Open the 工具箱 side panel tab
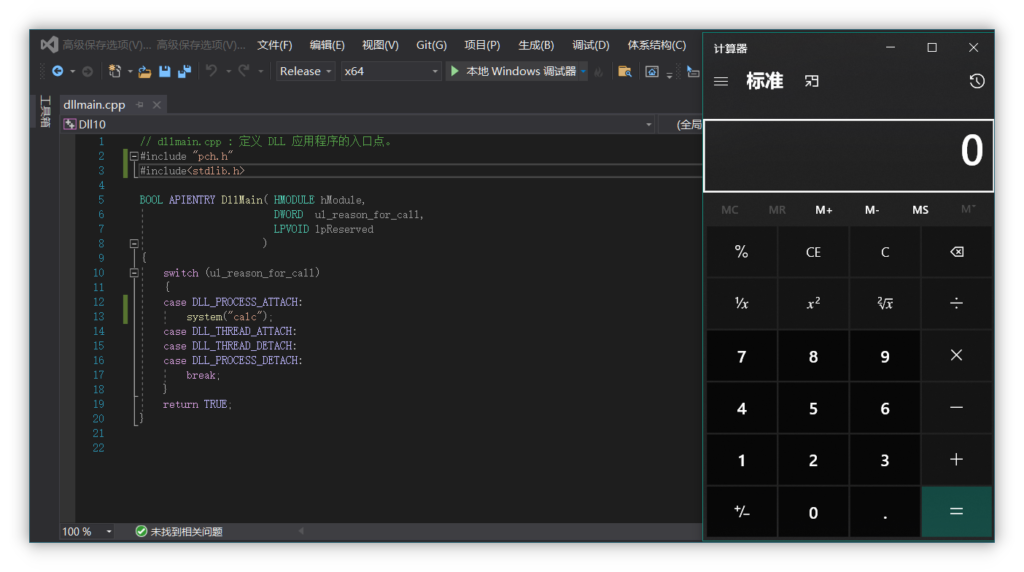 [45, 111]
